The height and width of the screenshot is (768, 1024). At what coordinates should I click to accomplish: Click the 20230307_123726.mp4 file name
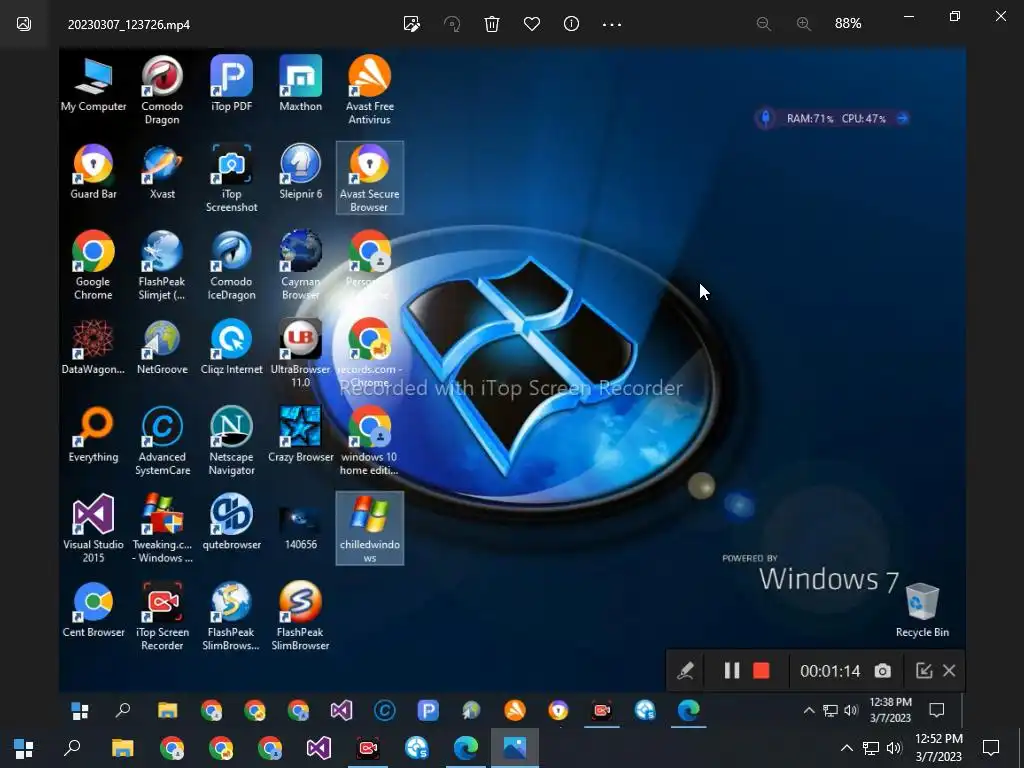click(x=129, y=25)
